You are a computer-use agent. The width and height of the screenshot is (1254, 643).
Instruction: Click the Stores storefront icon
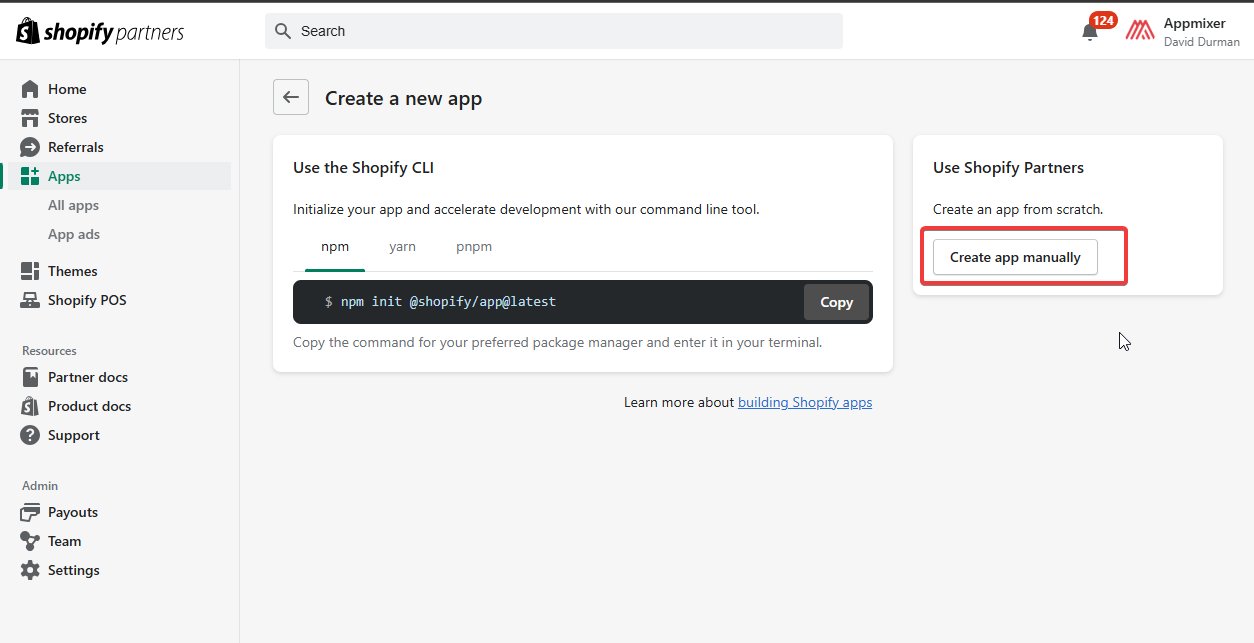30,118
